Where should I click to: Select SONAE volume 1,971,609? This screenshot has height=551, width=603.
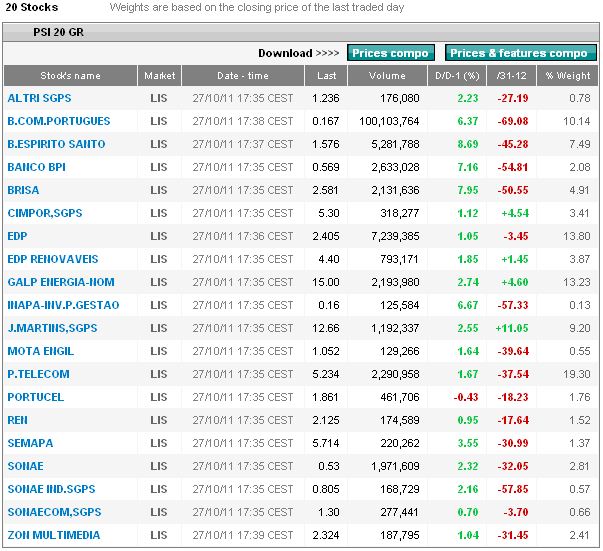coord(395,466)
